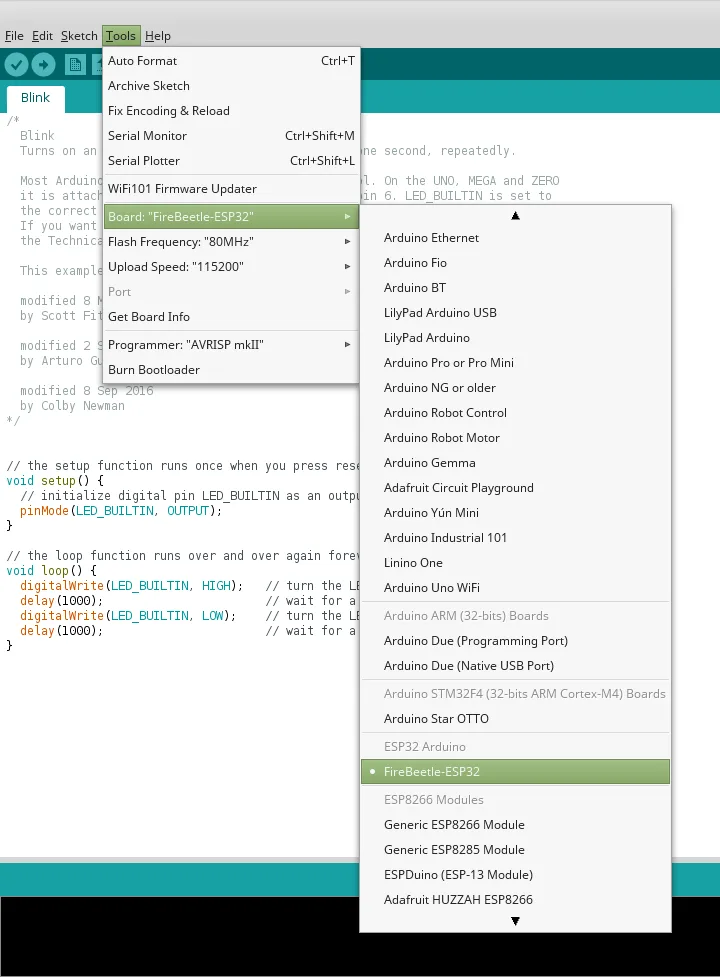Image resolution: width=720 pixels, height=977 pixels.
Task: Pick Arduino Star OTTO board
Action: pos(515,718)
